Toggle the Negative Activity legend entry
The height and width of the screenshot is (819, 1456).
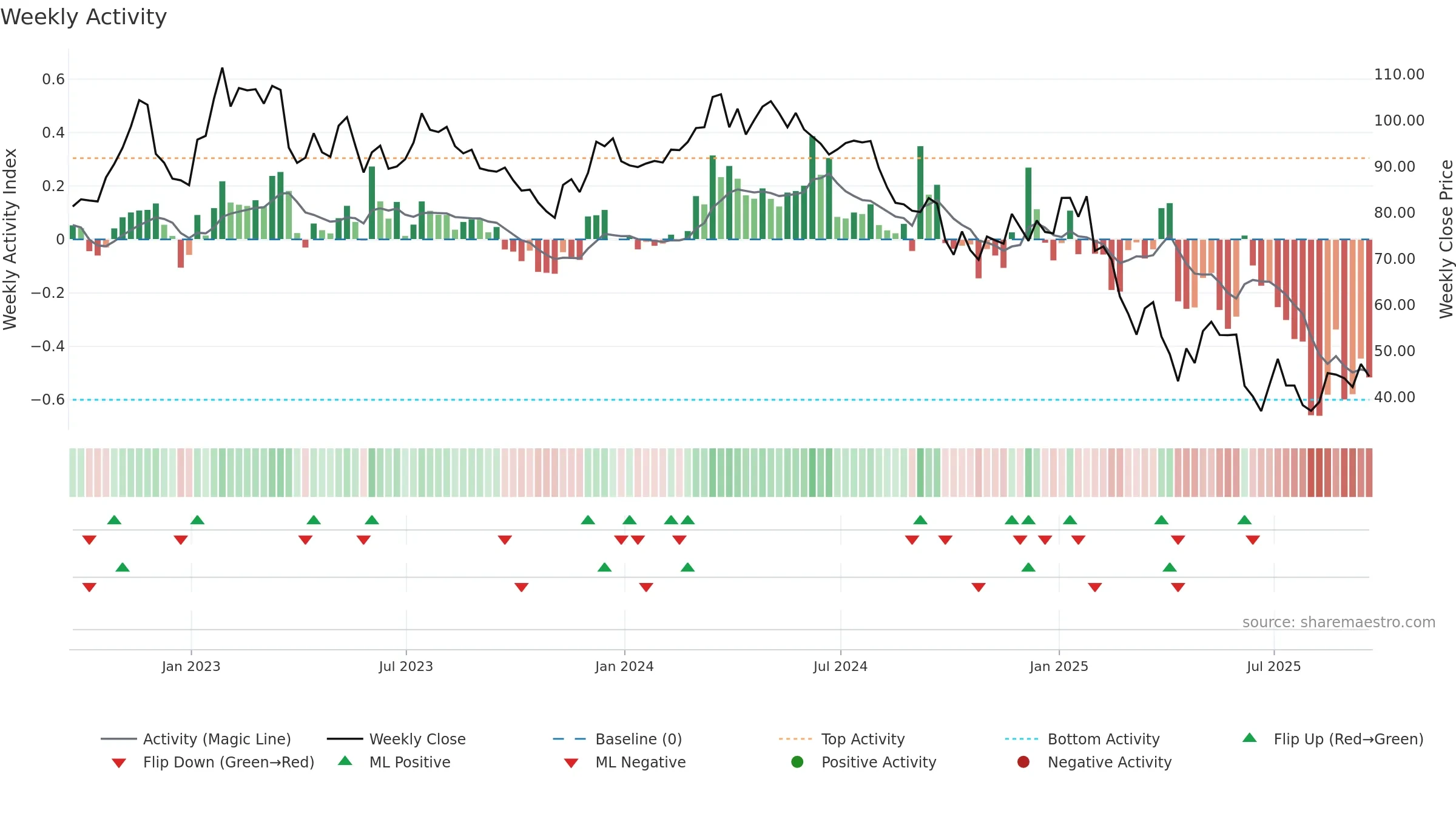(1094, 762)
